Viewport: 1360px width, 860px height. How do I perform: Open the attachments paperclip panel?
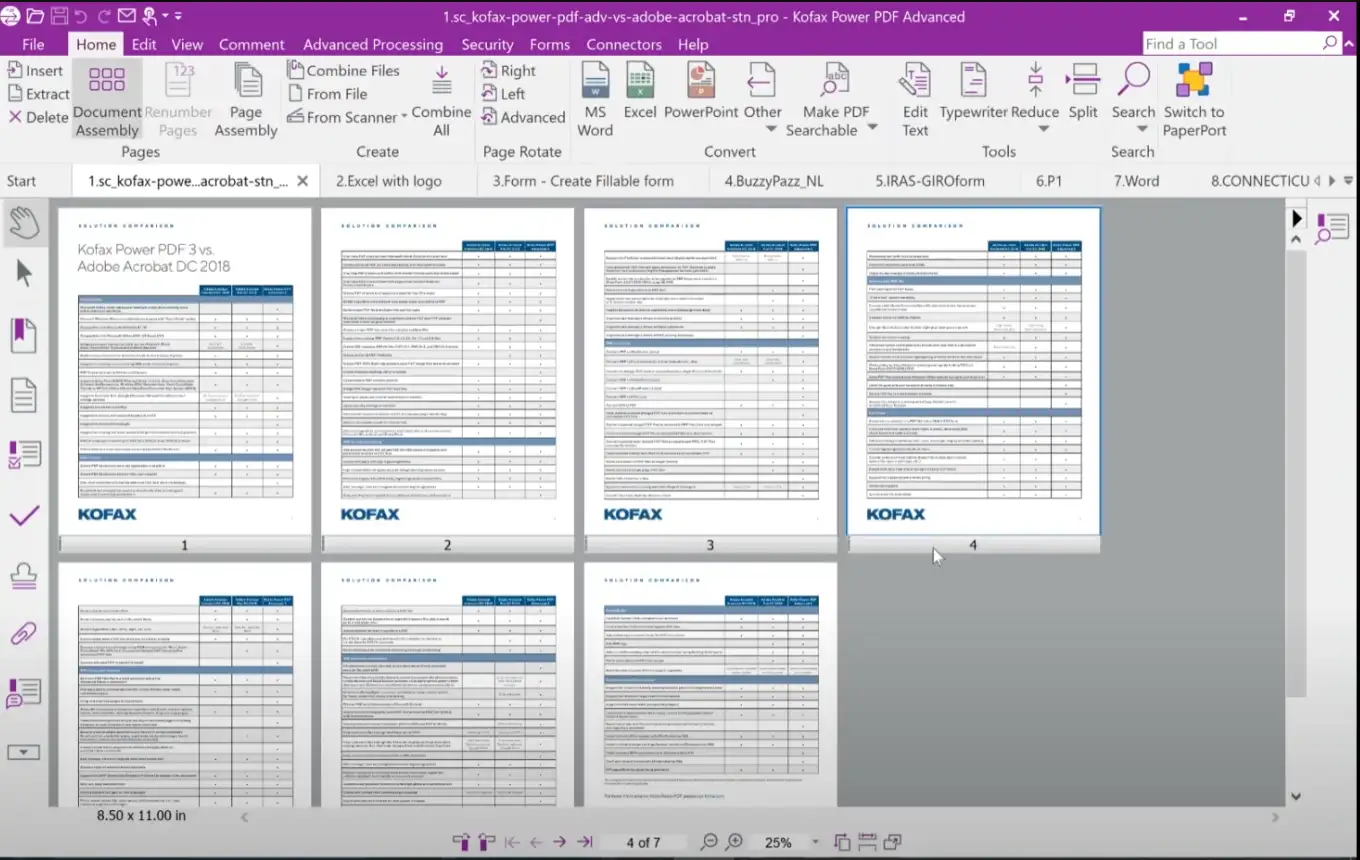[24, 632]
